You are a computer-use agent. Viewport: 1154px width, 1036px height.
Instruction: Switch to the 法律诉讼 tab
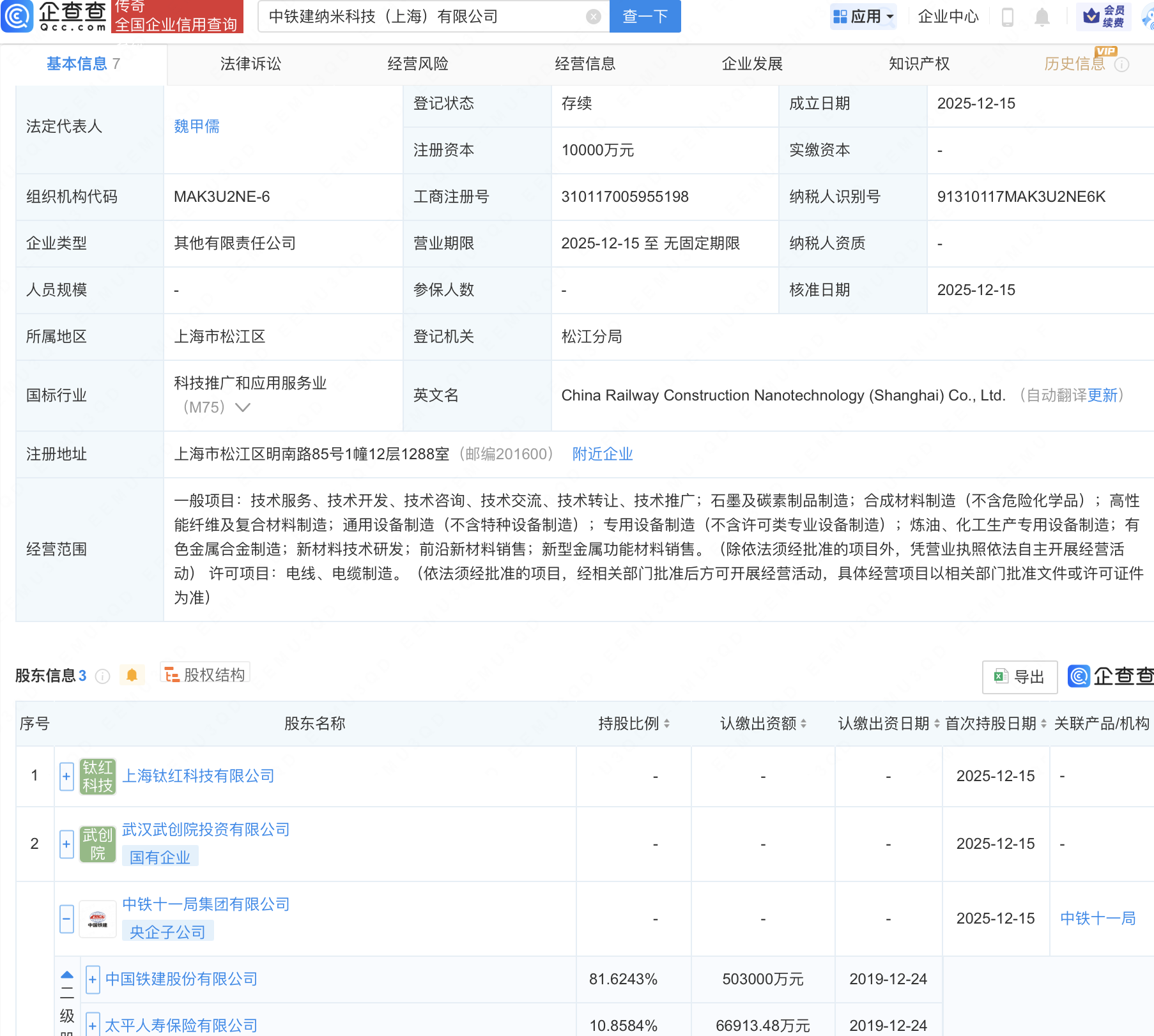250,64
